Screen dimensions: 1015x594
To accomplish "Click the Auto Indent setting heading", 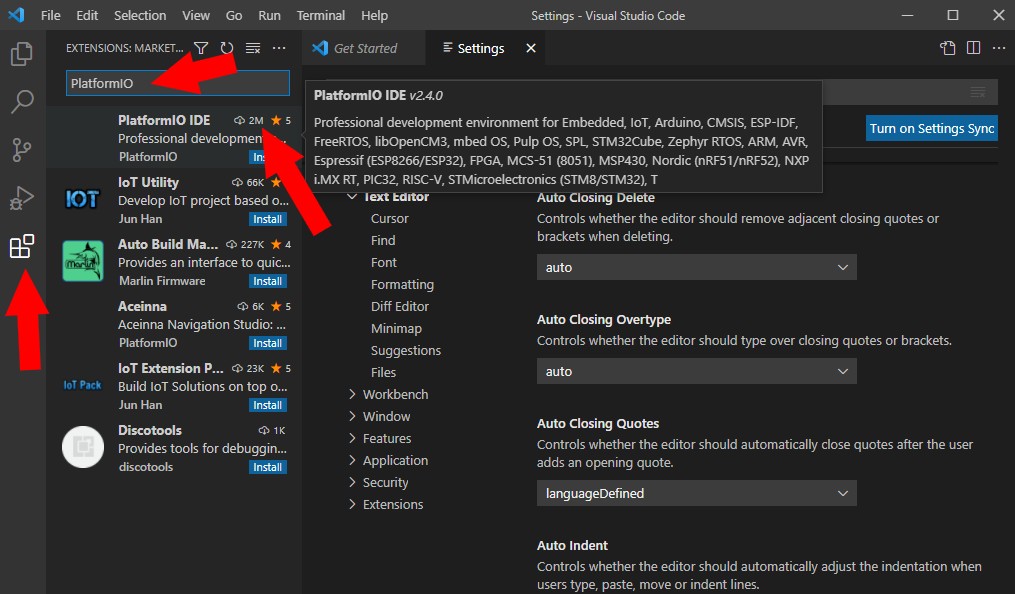I will (x=572, y=545).
